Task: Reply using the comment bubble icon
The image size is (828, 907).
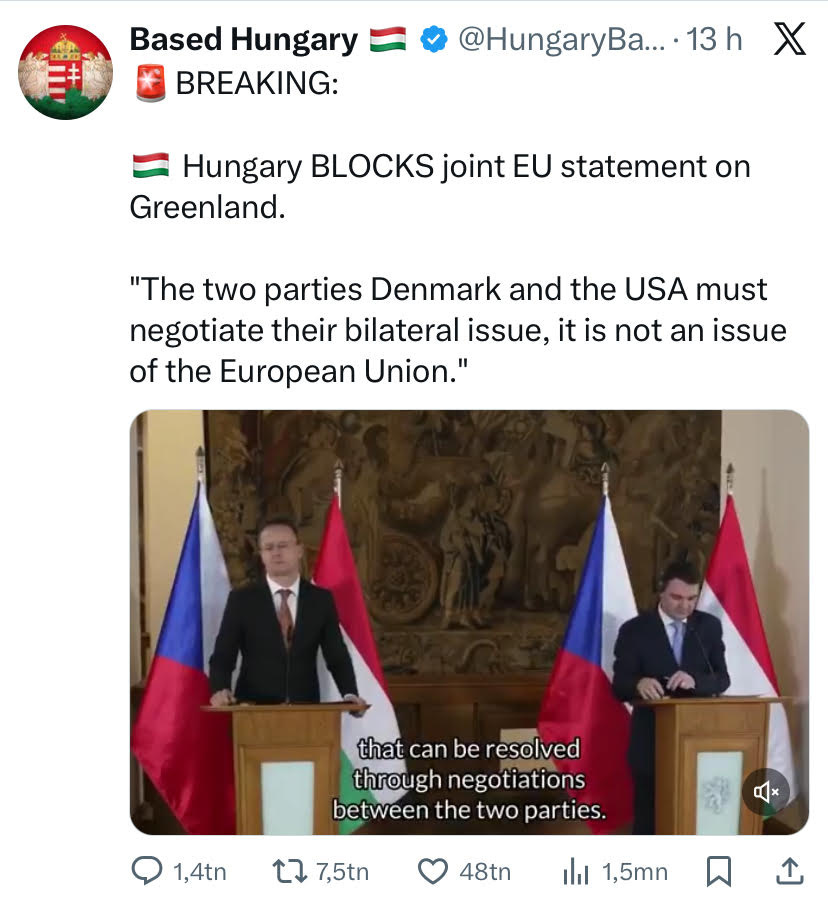Action: click(146, 871)
